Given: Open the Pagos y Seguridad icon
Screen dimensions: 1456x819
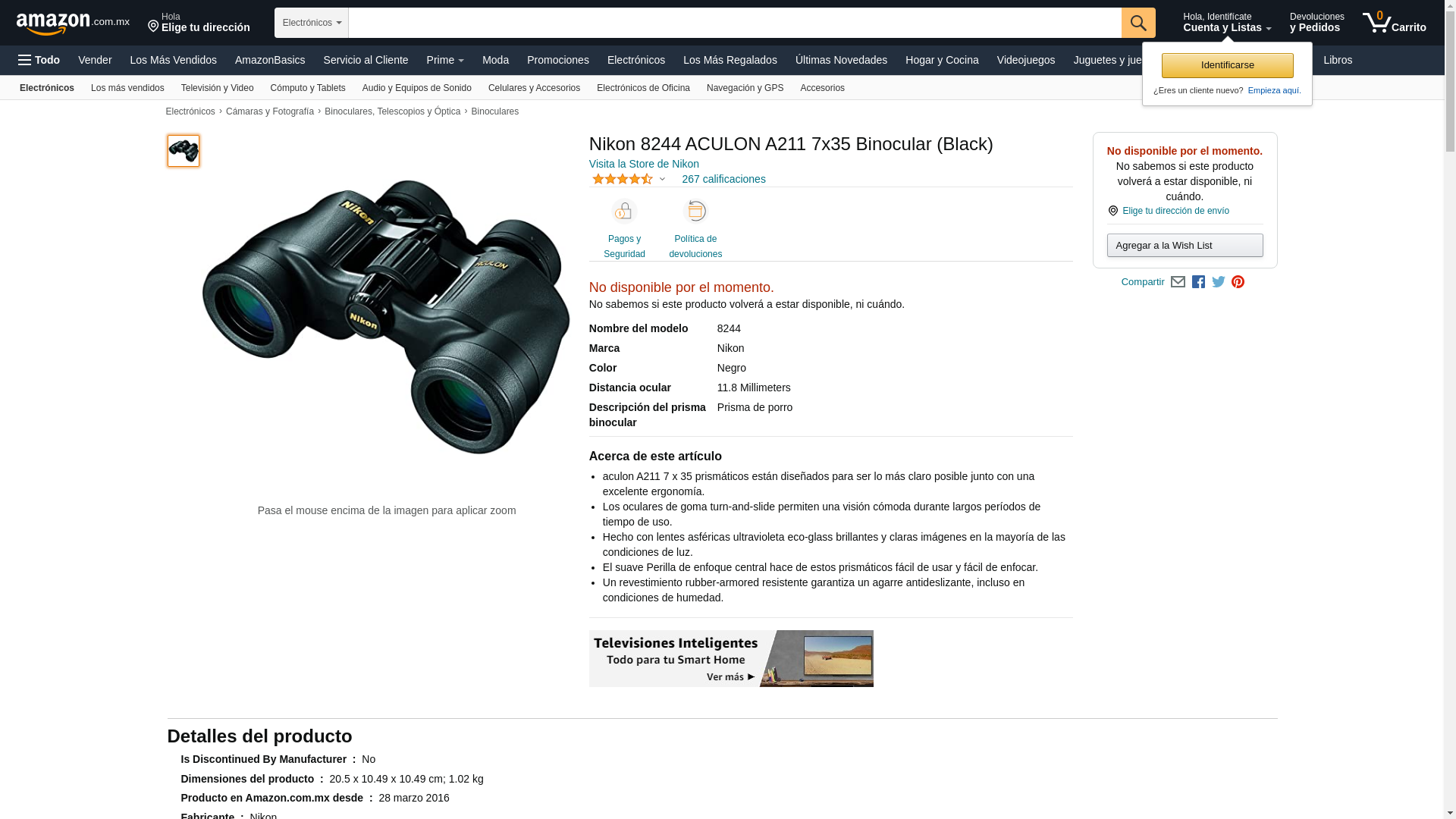Looking at the screenshot, I should [624, 211].
